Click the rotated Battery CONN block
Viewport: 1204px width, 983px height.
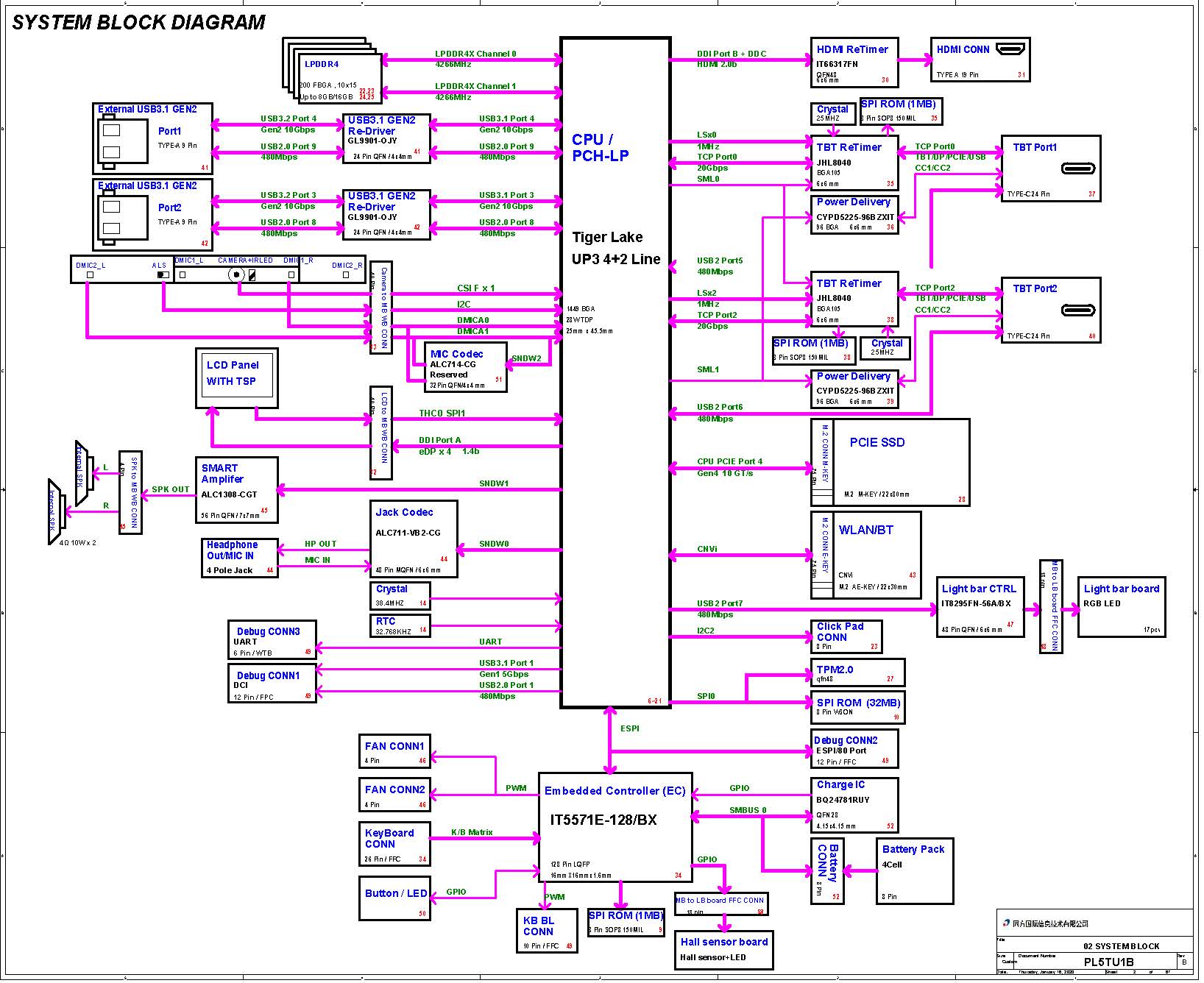pos(827,871)
